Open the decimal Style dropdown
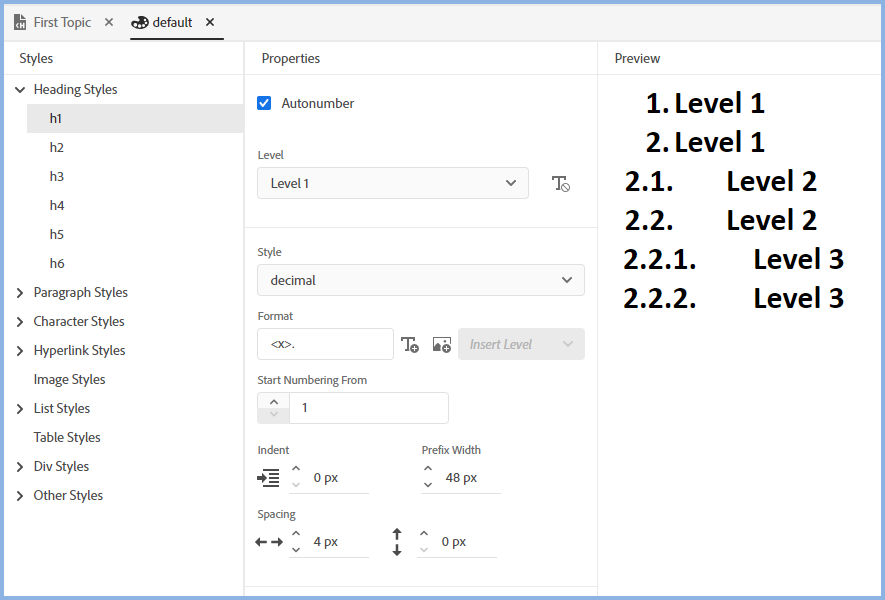The width and height of the screenshot is (885, 600). tap(420, 281)
